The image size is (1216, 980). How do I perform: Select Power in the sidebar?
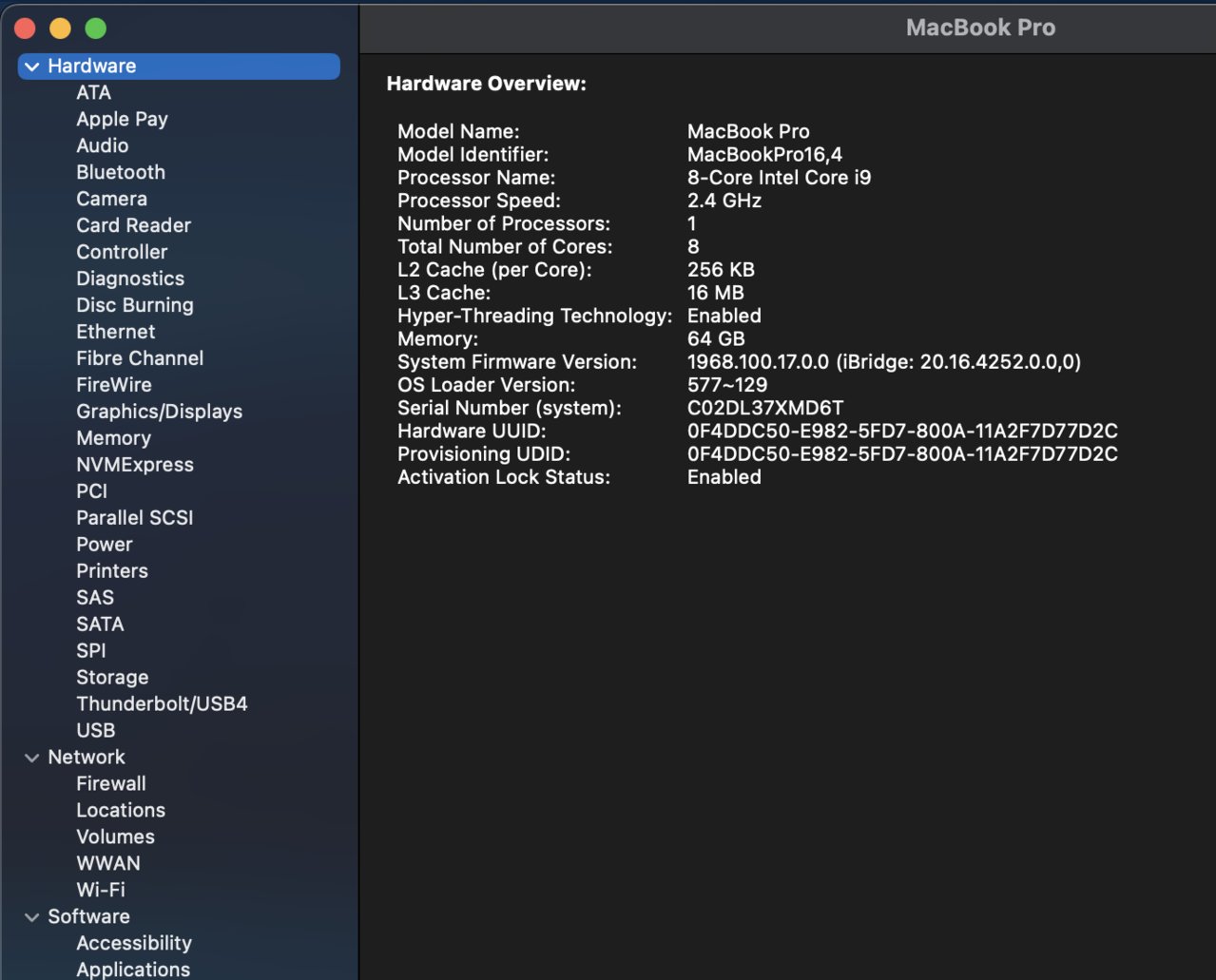click(x=105, y=546)
